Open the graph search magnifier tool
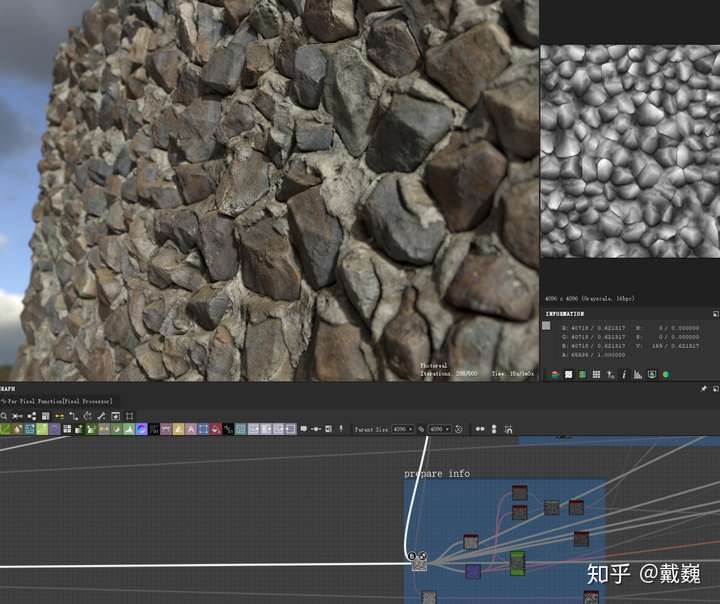 [4, 416]
